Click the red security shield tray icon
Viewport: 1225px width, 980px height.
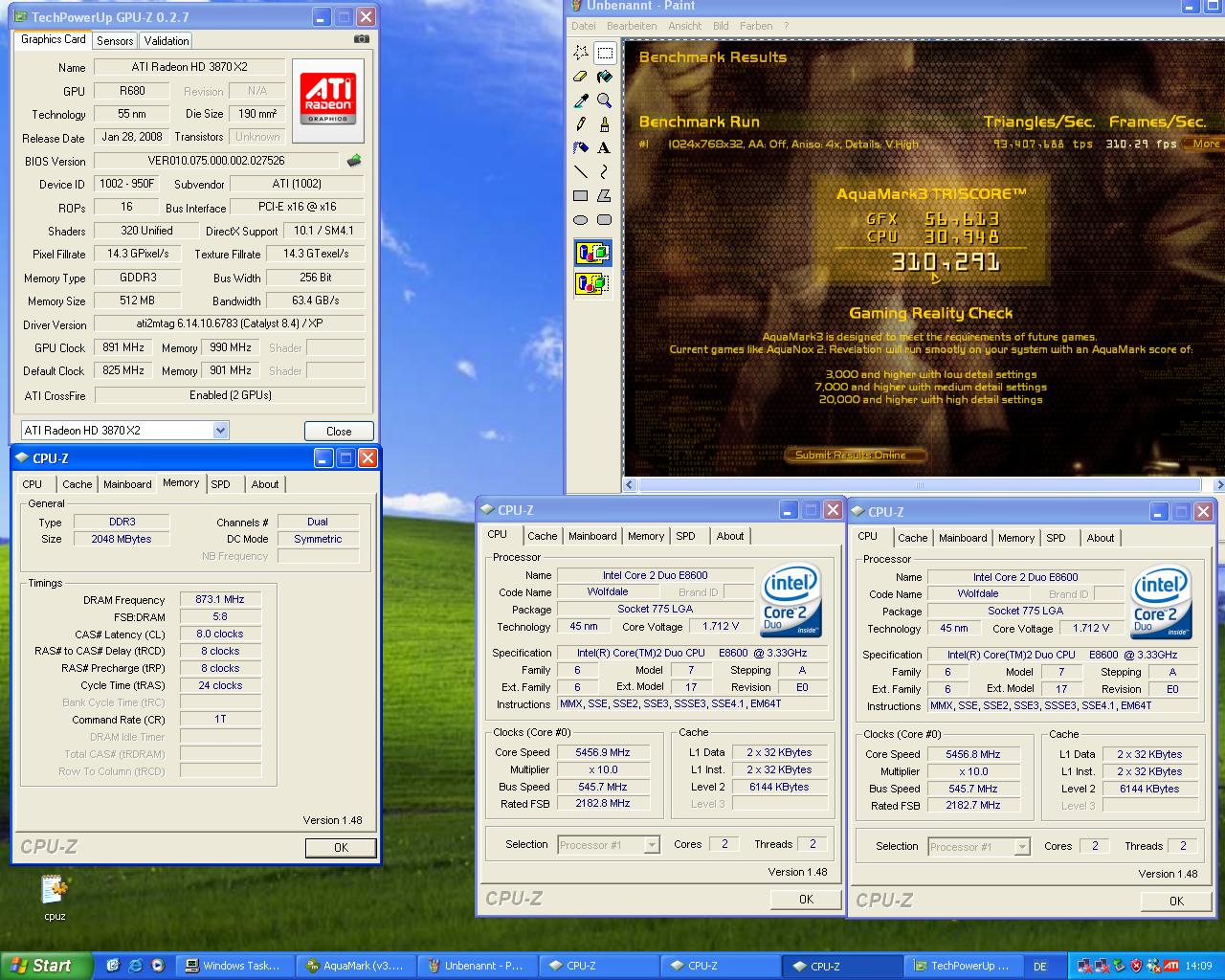pos(1137,966)
